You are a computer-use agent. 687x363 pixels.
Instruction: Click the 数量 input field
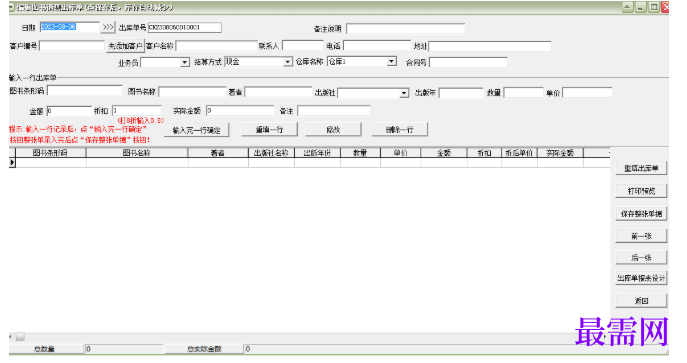click(524, 93)
